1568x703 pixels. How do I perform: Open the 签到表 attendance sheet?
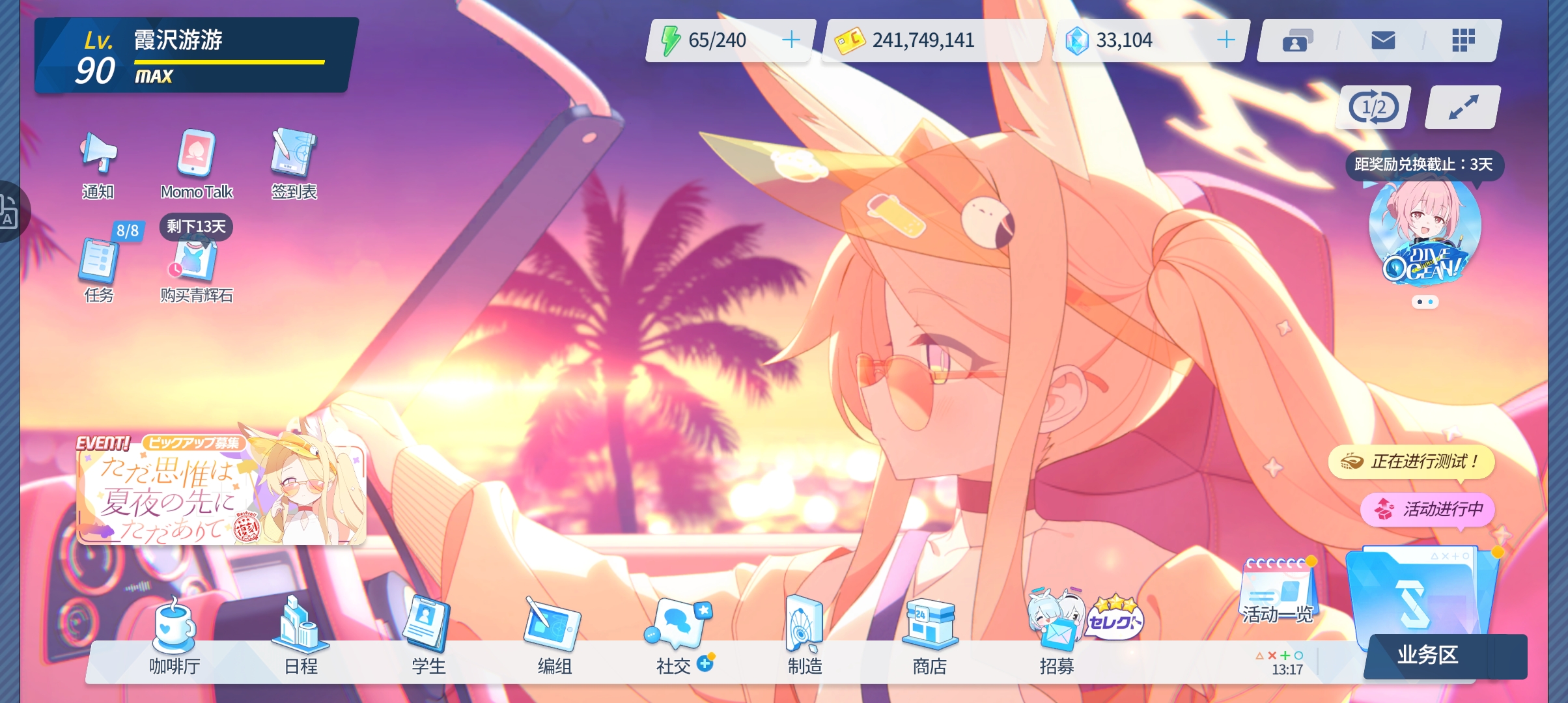pos(294,164)
